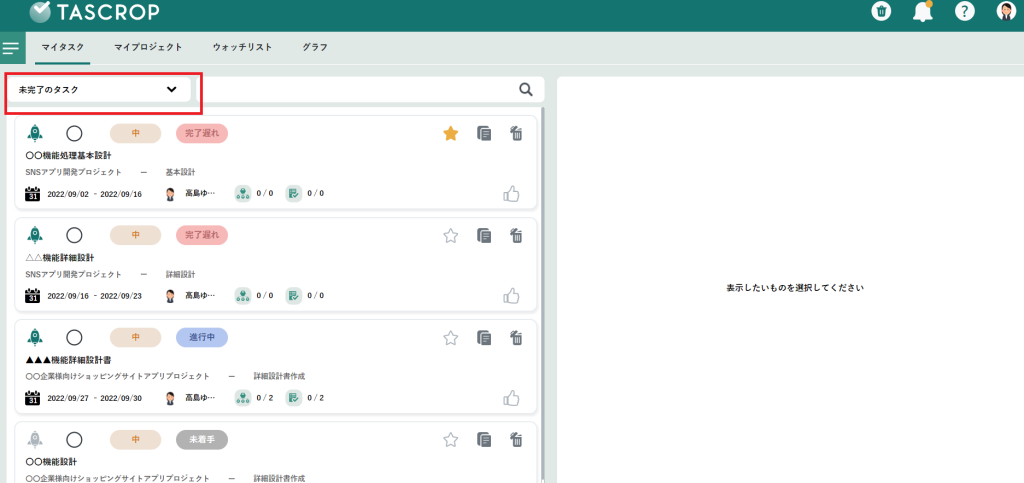This screenshot has width=1024, height=483.
Task: Like the △△機能詳細設計 task with thumbs up
Action: (511, 296)
